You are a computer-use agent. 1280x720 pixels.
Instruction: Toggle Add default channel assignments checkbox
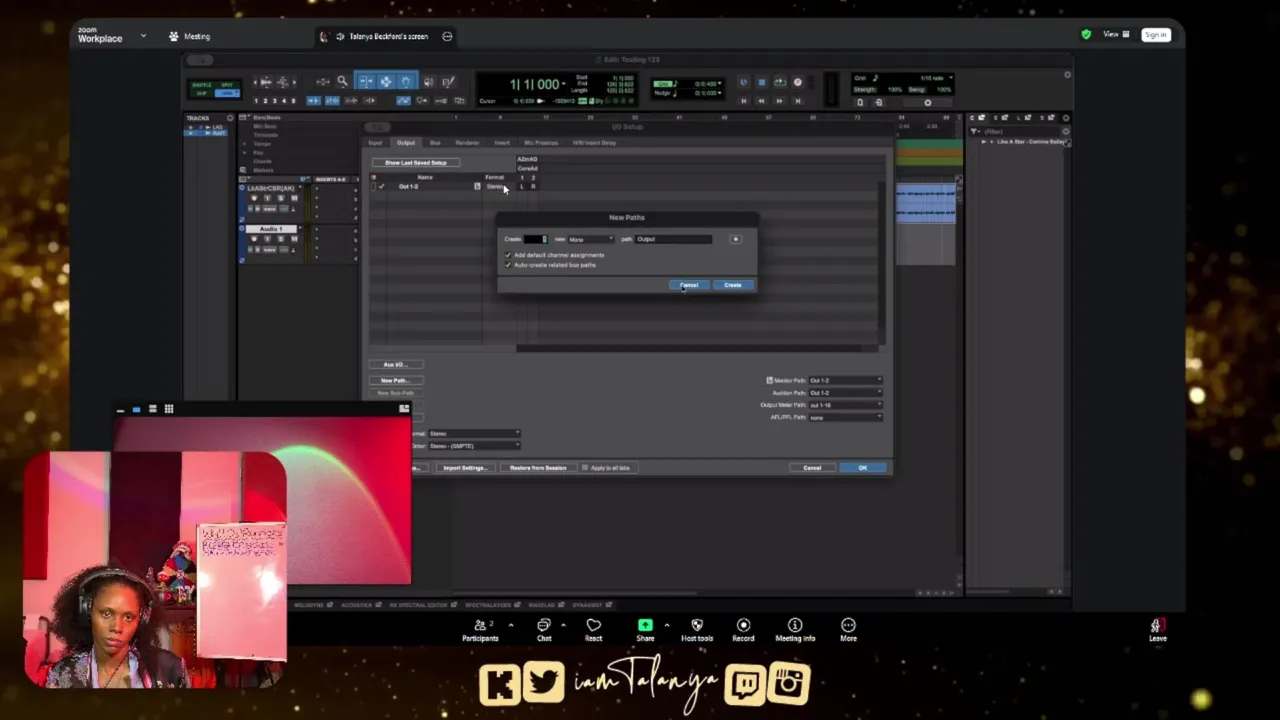(x=508, y=255)
